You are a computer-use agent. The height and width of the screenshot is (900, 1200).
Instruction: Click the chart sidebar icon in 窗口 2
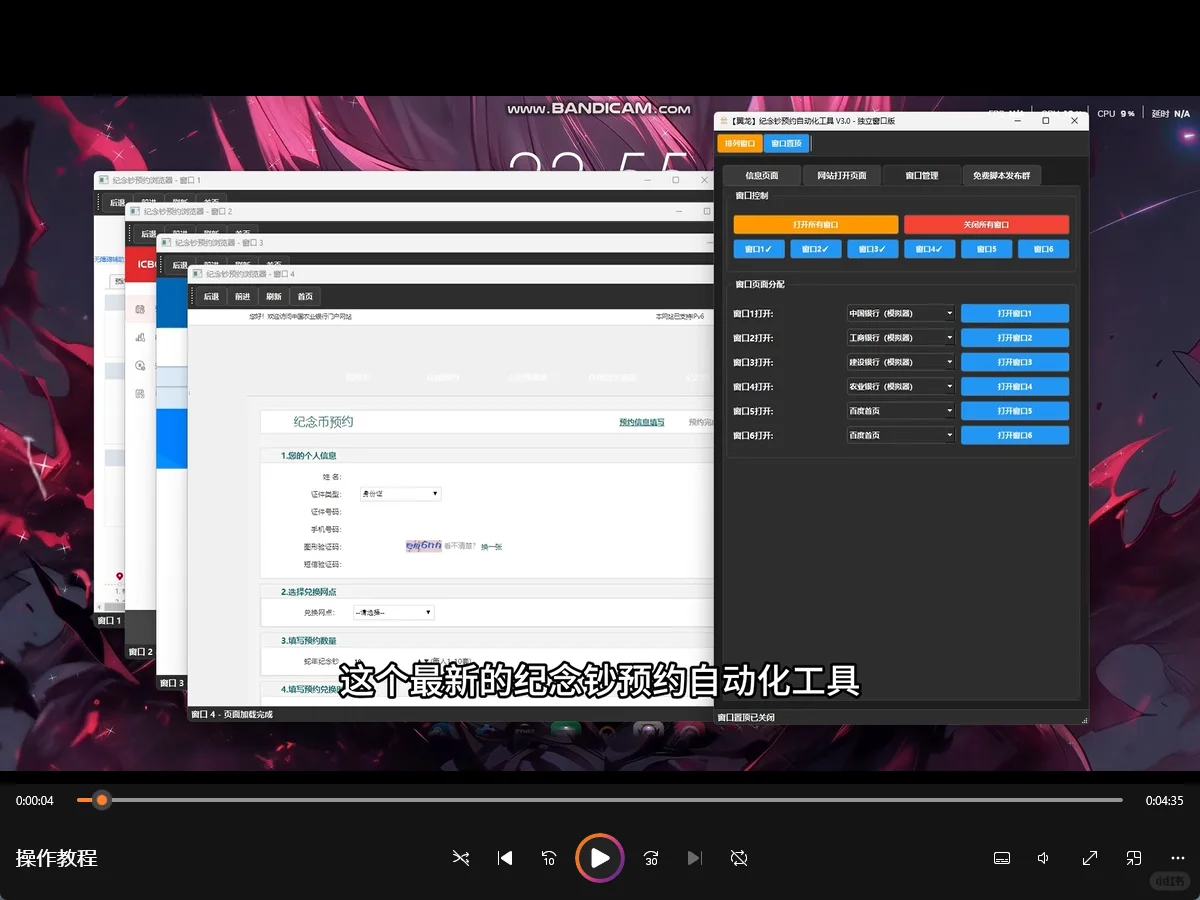(140, 337)
